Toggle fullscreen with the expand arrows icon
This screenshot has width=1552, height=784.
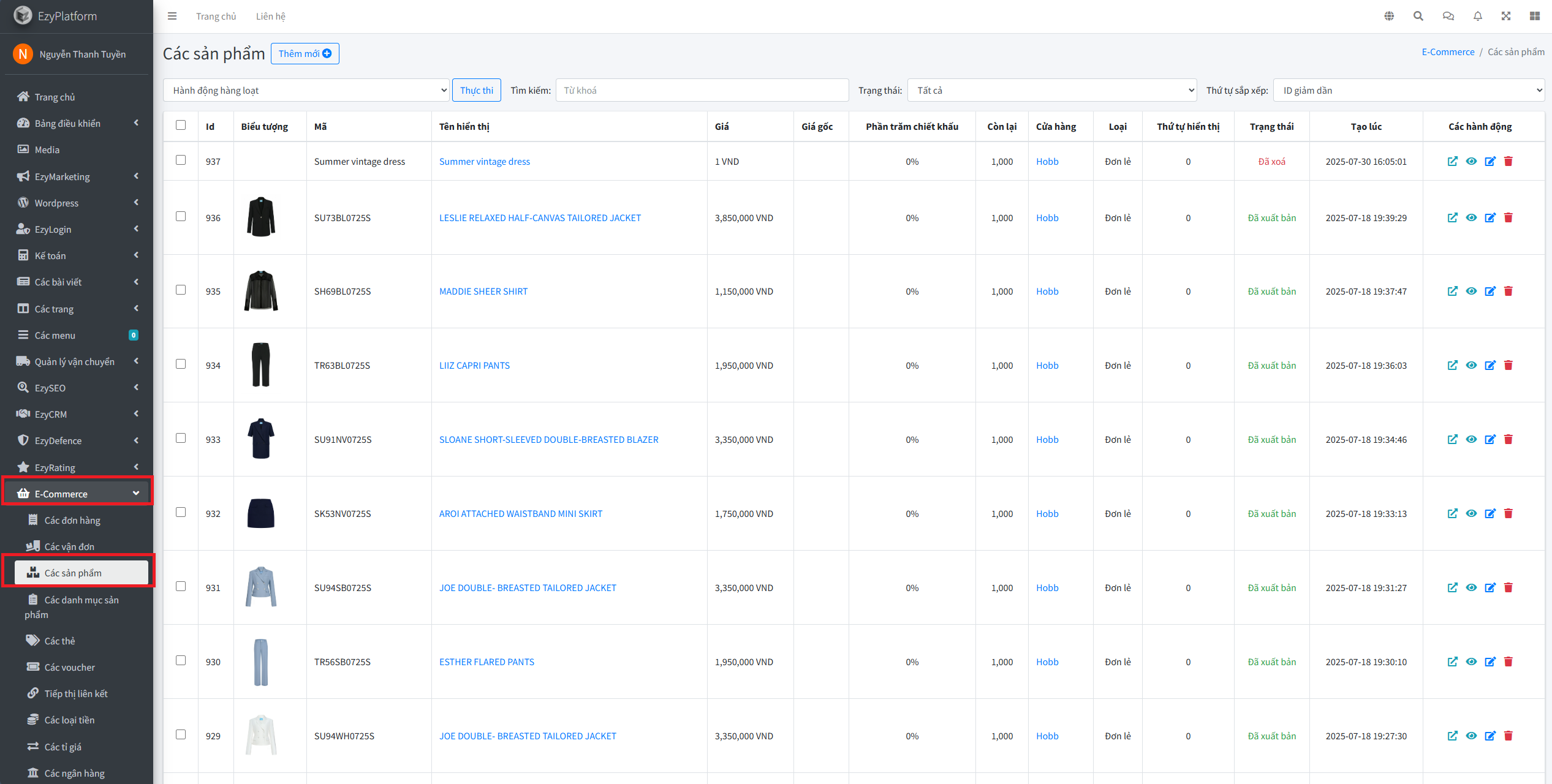pos(1505,16)
